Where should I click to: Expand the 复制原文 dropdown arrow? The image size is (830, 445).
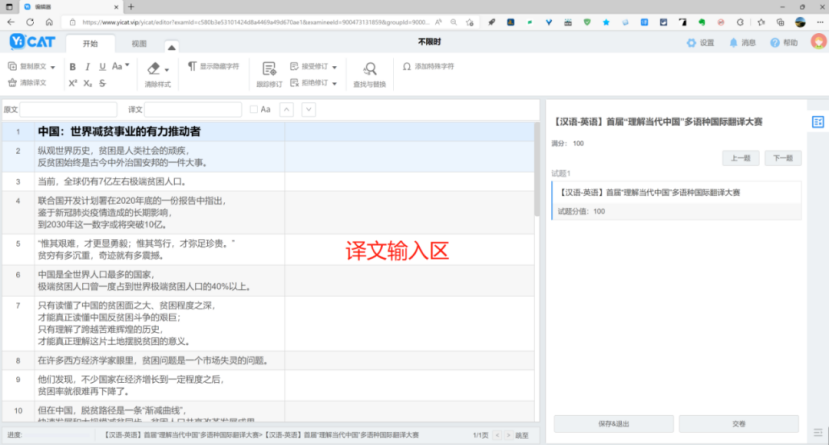coord(54,66)
